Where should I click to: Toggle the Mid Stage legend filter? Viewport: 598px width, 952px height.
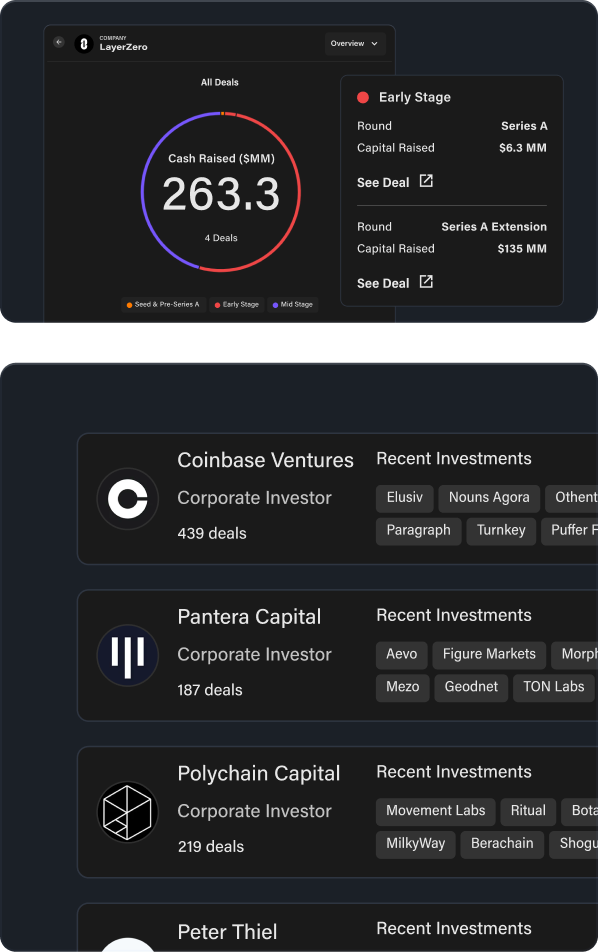pyautogui.click(x=293, y=305)
